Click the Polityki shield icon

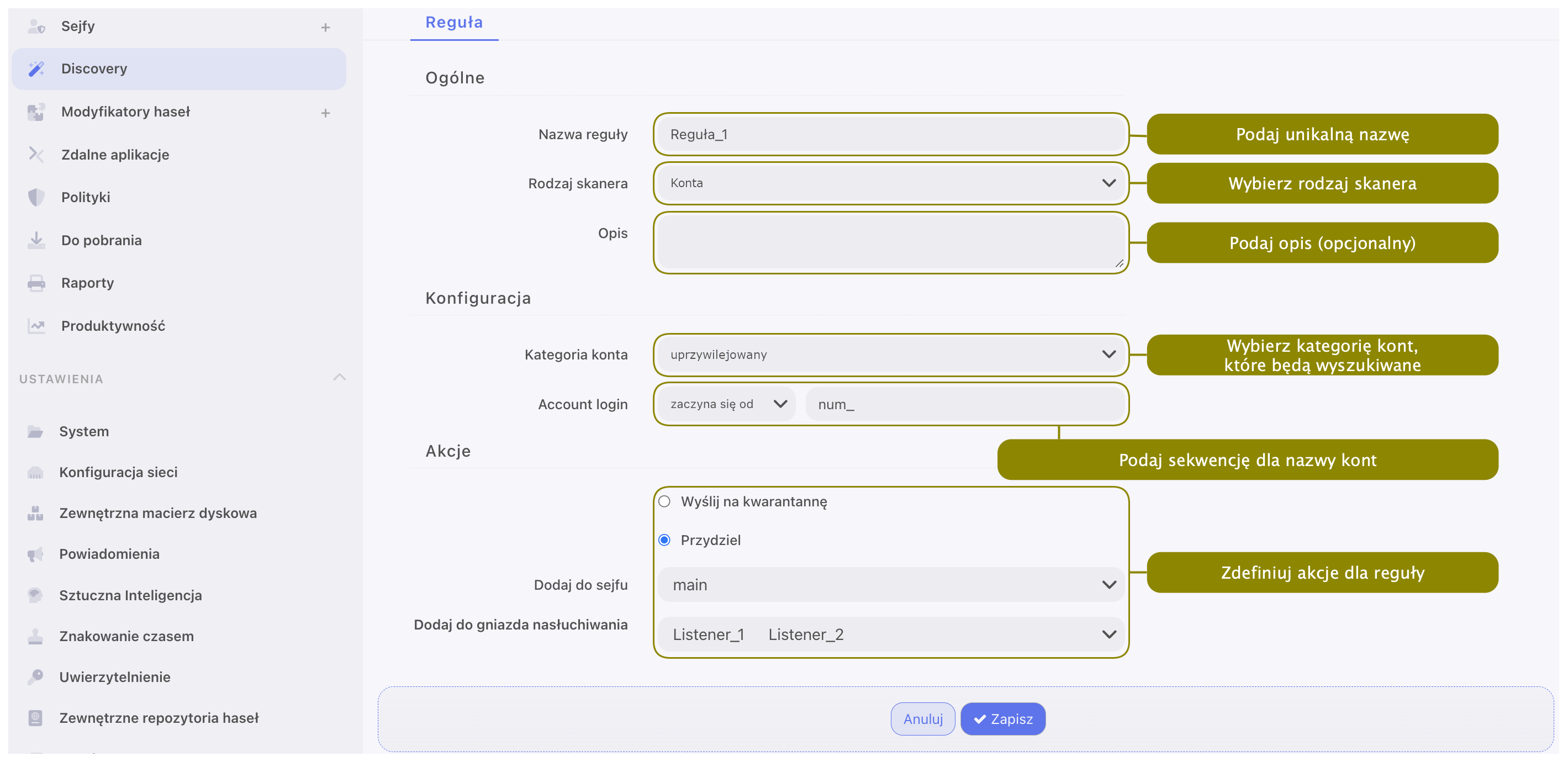click(36, 197)
